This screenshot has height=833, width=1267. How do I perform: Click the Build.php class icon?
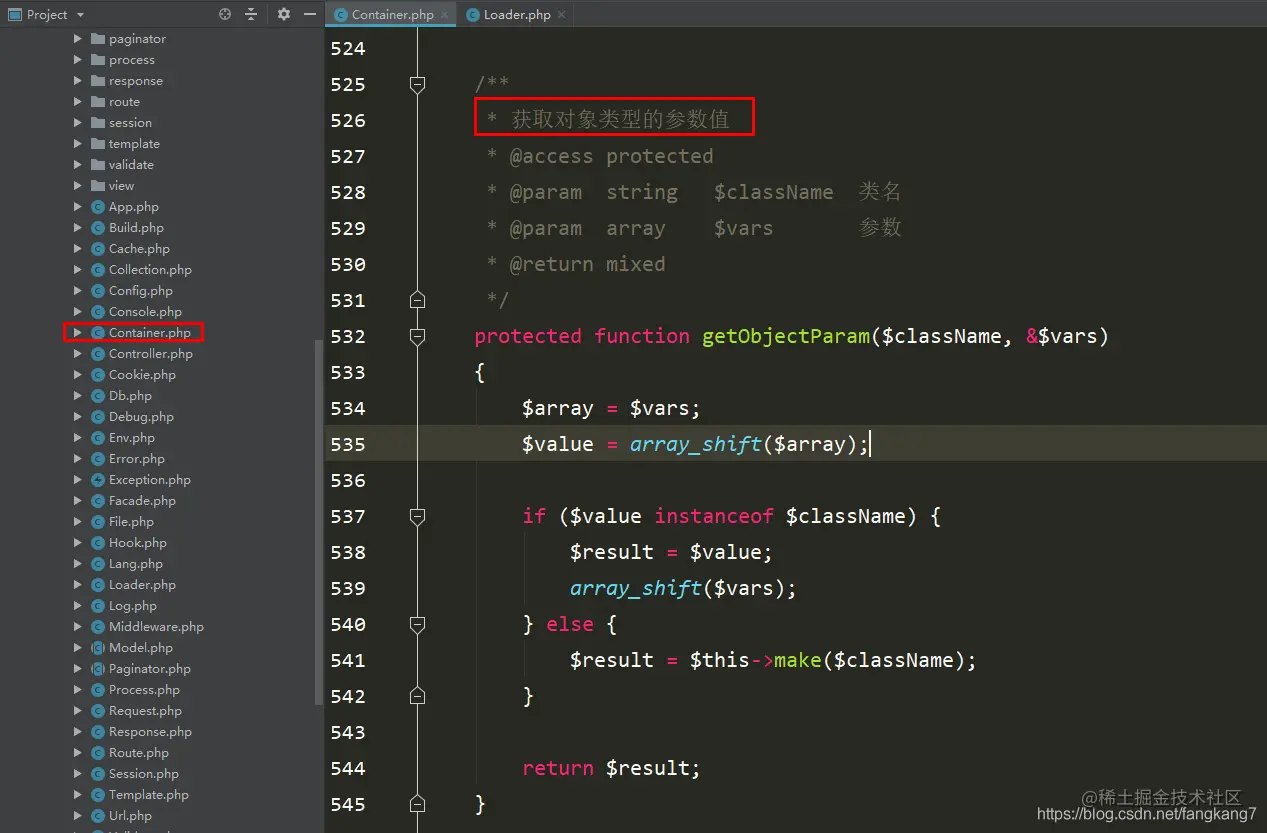point(98,228)
